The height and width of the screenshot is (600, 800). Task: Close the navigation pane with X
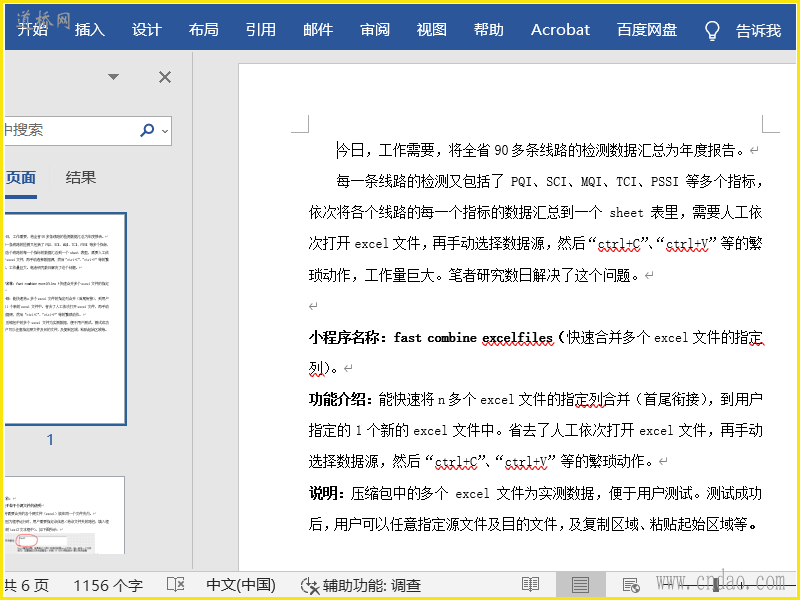[x=165, y=77]
